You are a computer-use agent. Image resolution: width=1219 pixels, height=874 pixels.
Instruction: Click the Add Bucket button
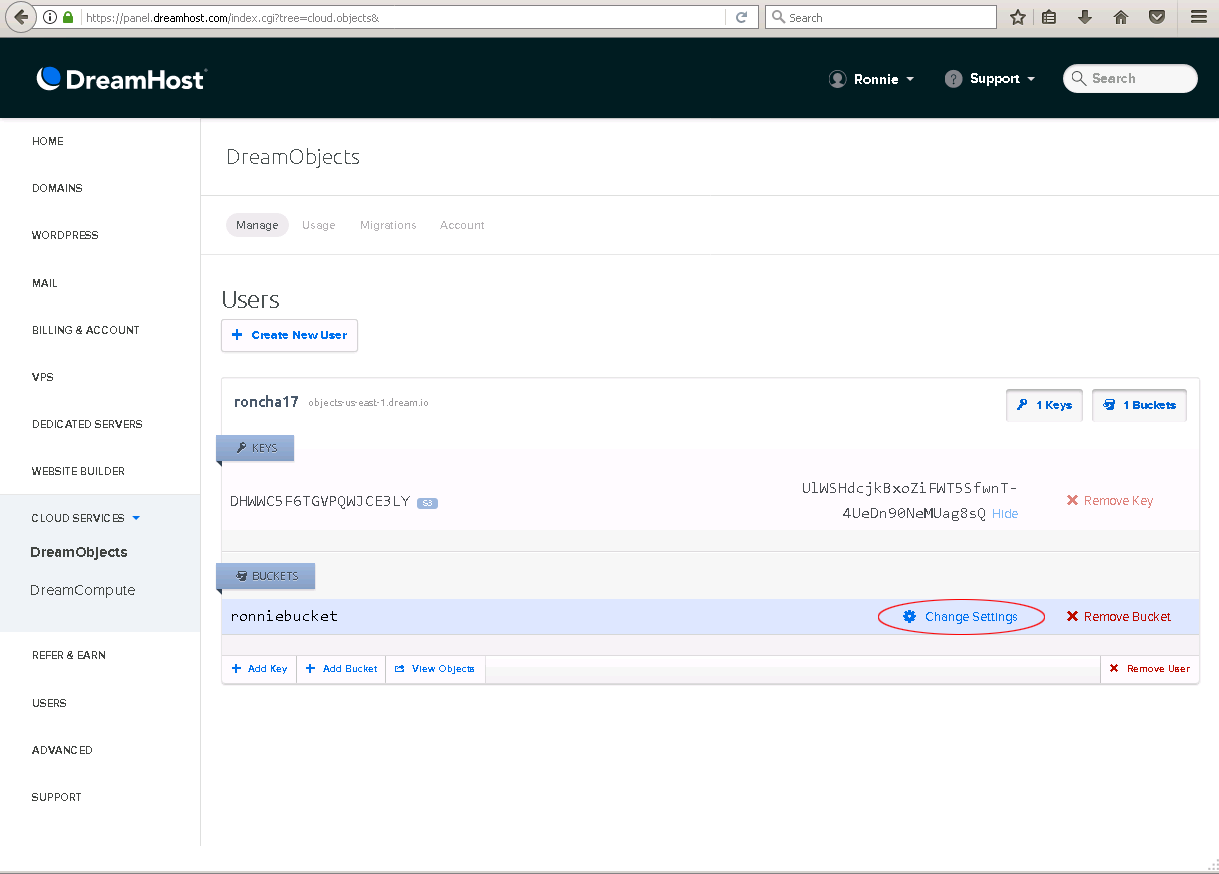click(341, 669)
